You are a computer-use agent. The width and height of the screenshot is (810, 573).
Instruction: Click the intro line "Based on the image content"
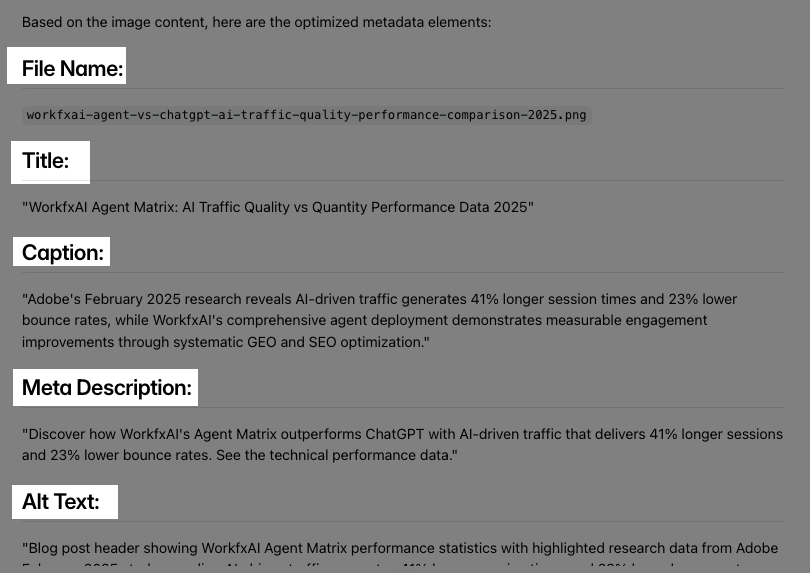coord(256,22)
